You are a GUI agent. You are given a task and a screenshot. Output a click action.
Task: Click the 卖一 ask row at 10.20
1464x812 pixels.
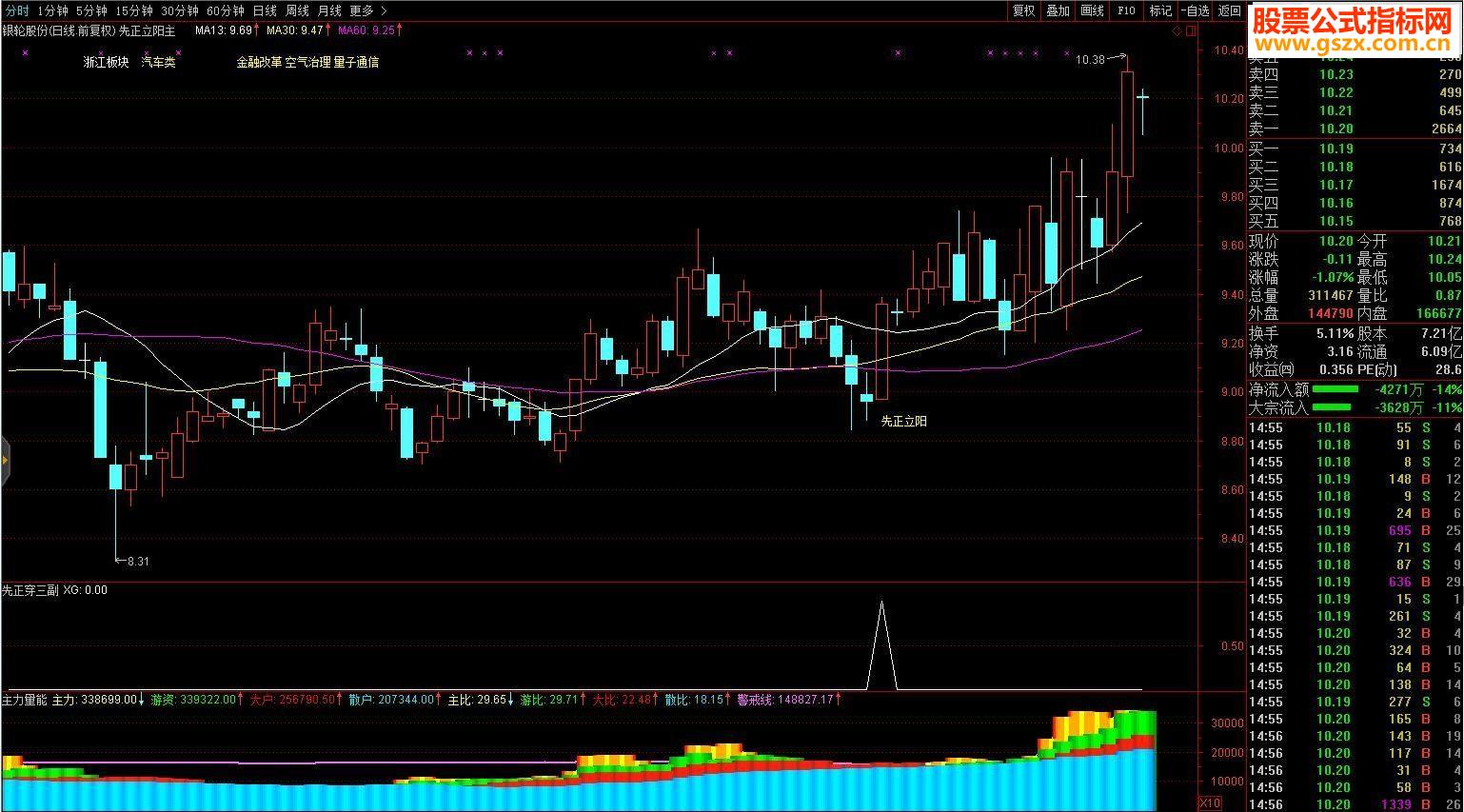[x=1355, y=129]
